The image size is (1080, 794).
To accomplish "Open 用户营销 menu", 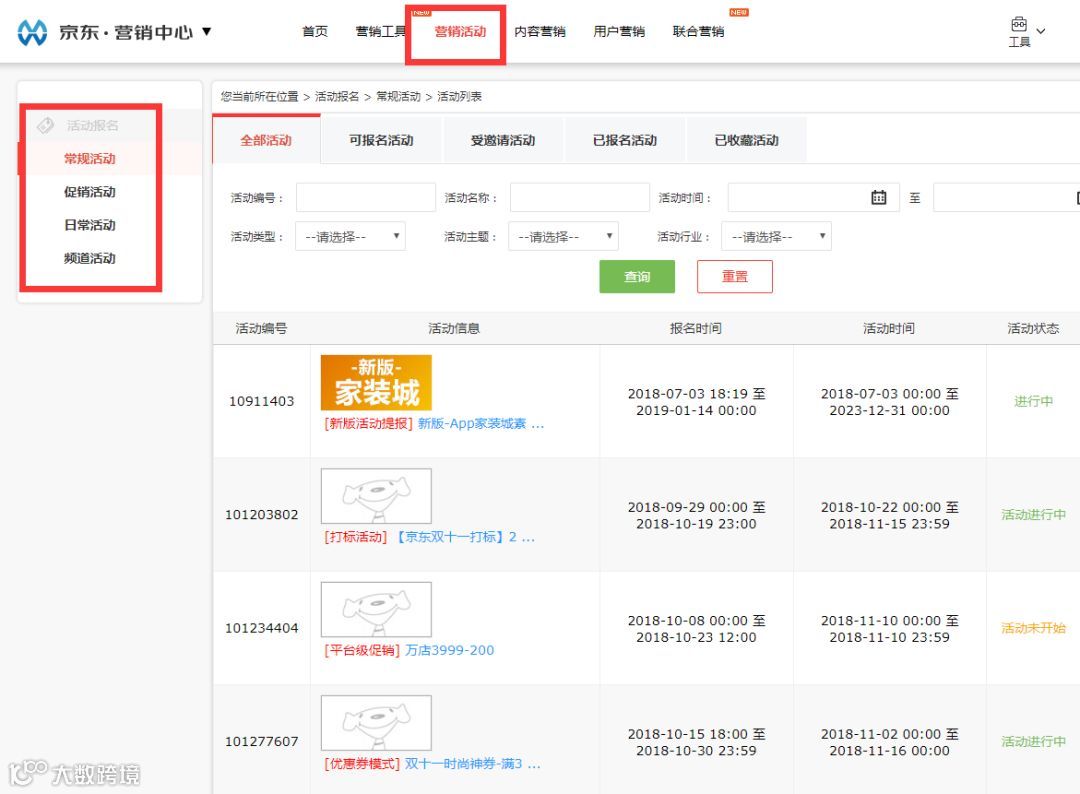I will (x=619, y=31).
